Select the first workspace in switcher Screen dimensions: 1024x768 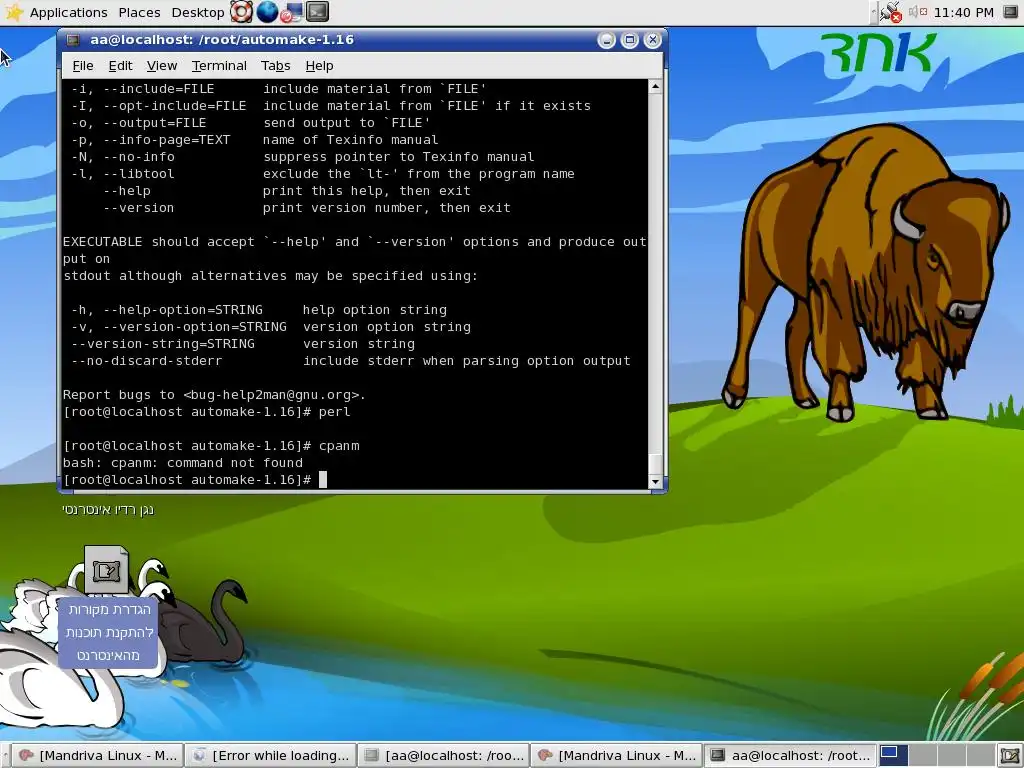[x=893, y=756]
